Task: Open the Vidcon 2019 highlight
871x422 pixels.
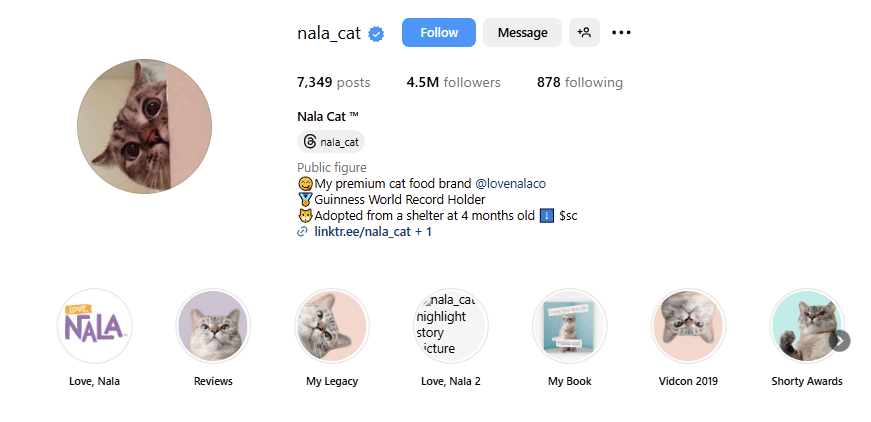Action: click(x=688, y=327)
